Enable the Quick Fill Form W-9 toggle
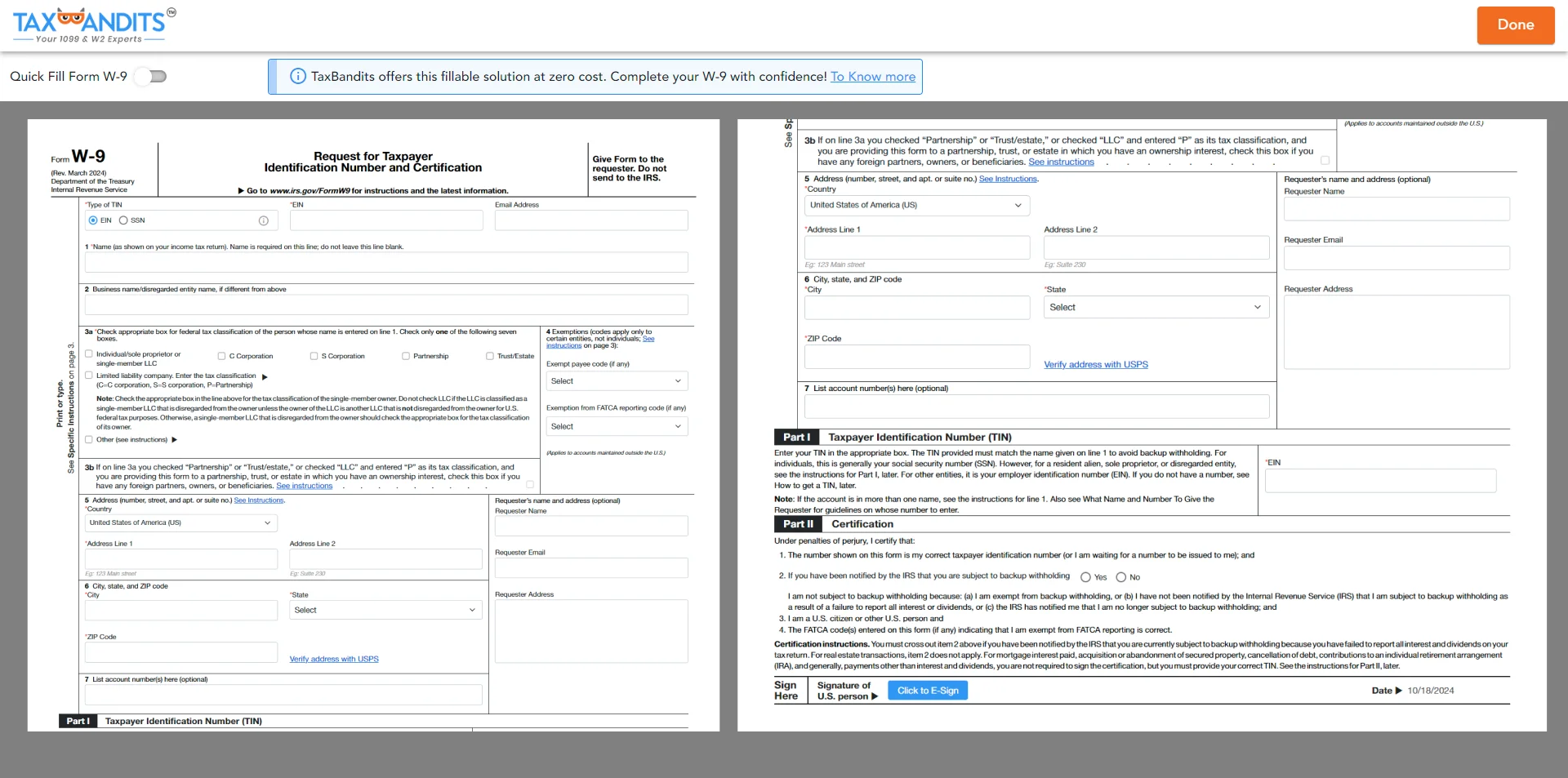 pyautogui.click(x=150, y=76)
